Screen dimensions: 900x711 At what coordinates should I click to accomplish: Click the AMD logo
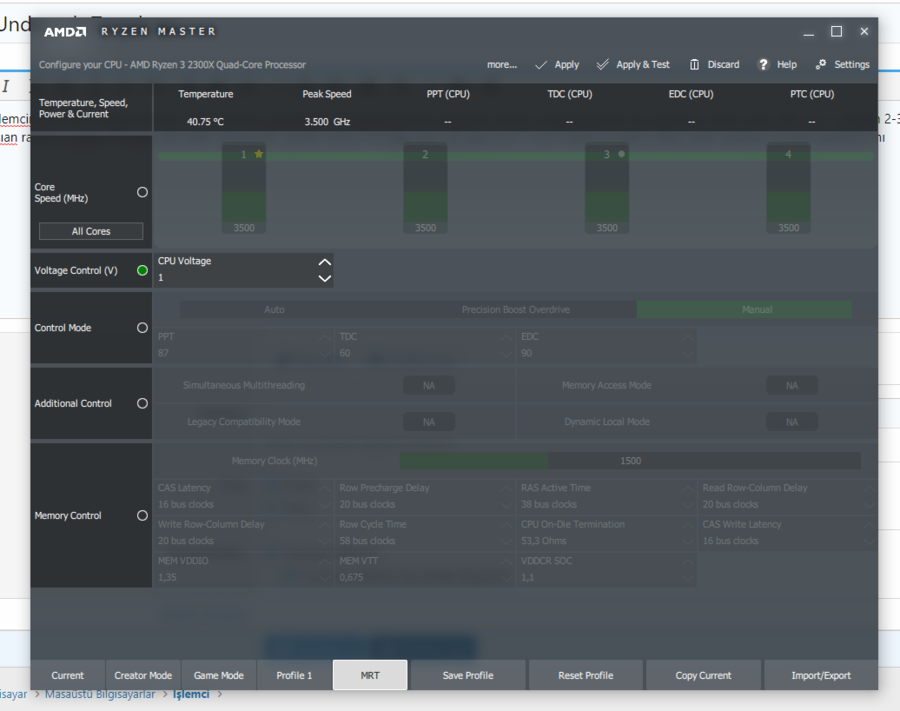pos(65,32)
